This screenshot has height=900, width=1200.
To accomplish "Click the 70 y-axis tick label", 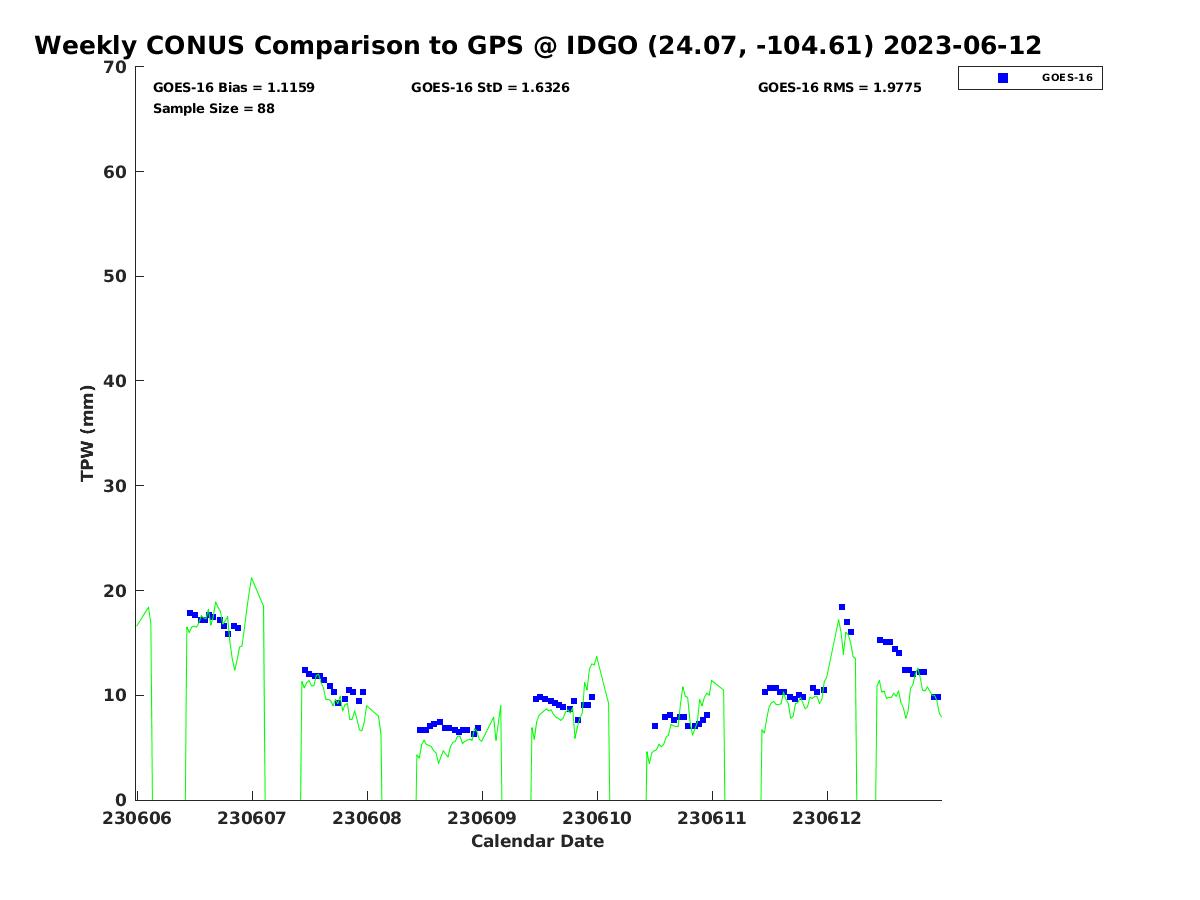I will [x=116, y=67].
